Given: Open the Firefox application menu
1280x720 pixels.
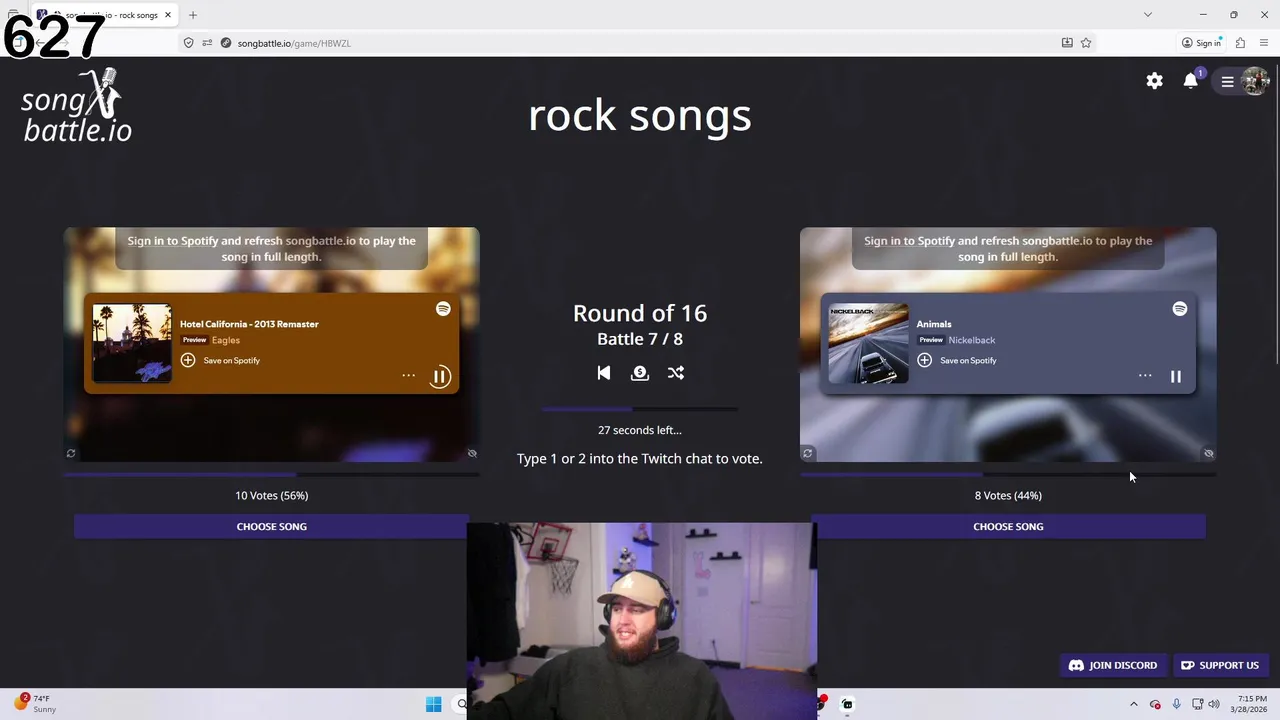Looking at the screenshot, I should click(x=1264, y=43).
